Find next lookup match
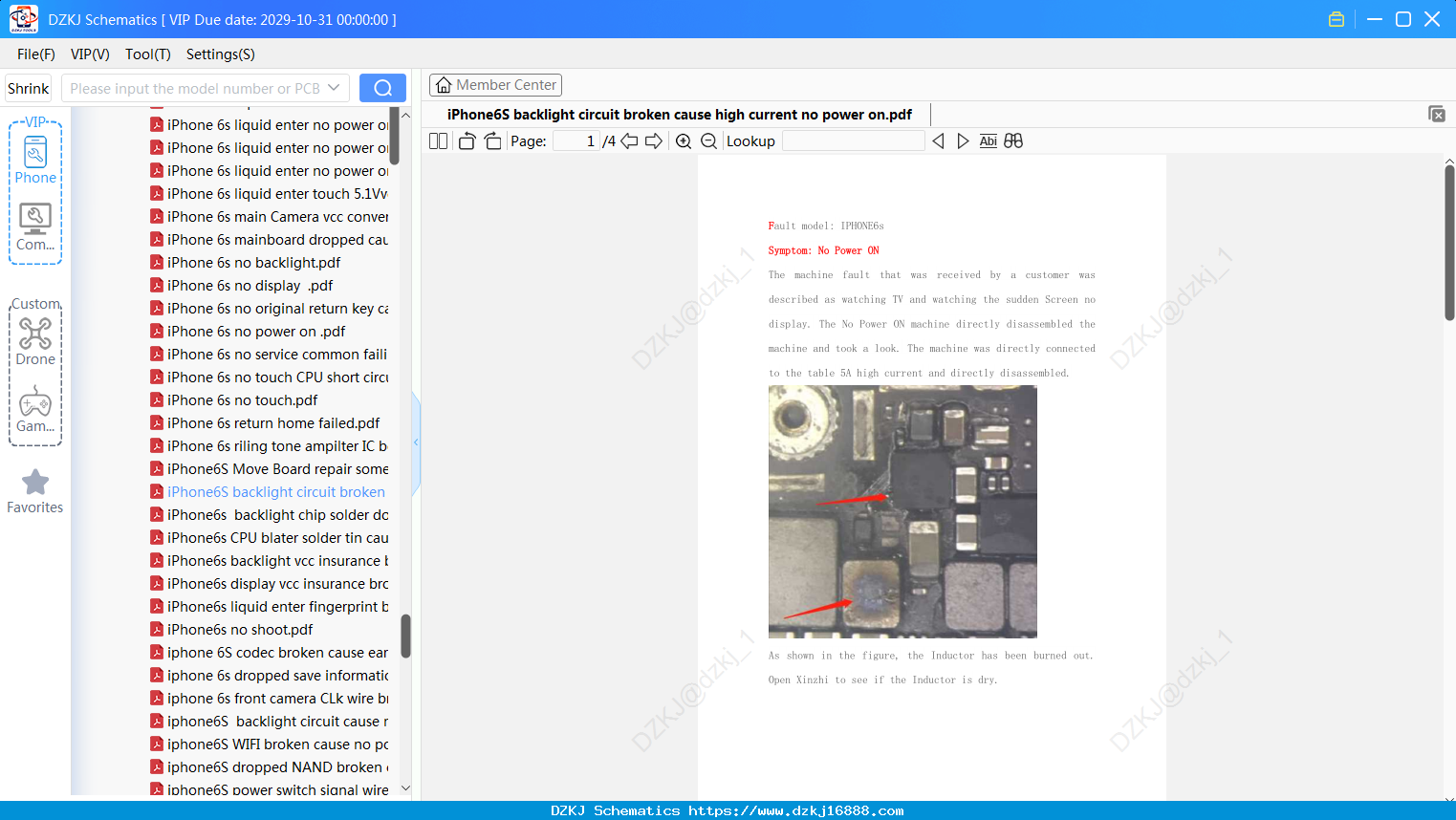1456x820 pixels. (963, 141)
